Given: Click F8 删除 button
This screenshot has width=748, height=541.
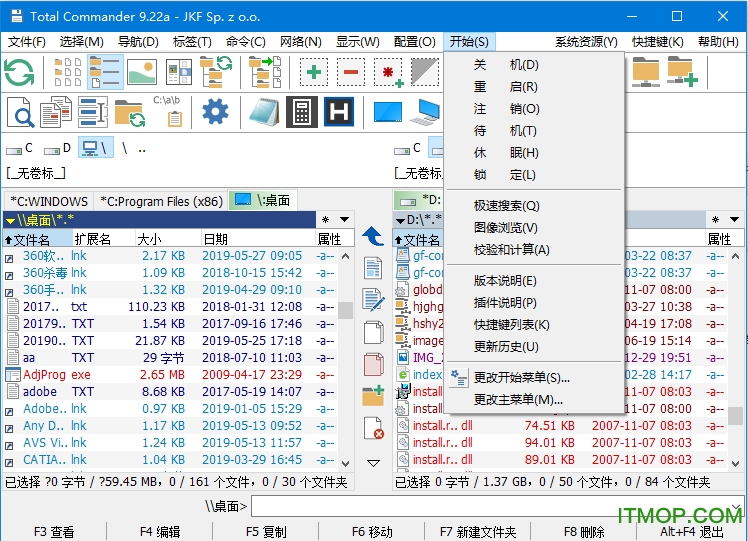Looking at the screenshot, I should (x=584, y=531).
